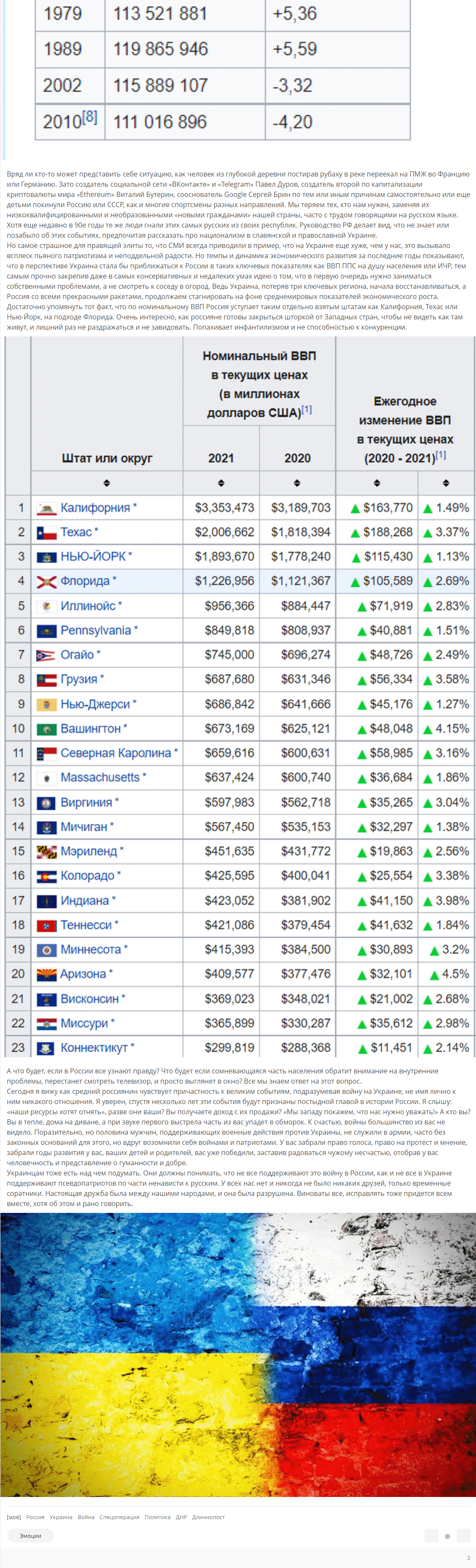Click the flag icon beside Виргиния
This screenshot has width=476, height=1568.
tap(46, 802)
